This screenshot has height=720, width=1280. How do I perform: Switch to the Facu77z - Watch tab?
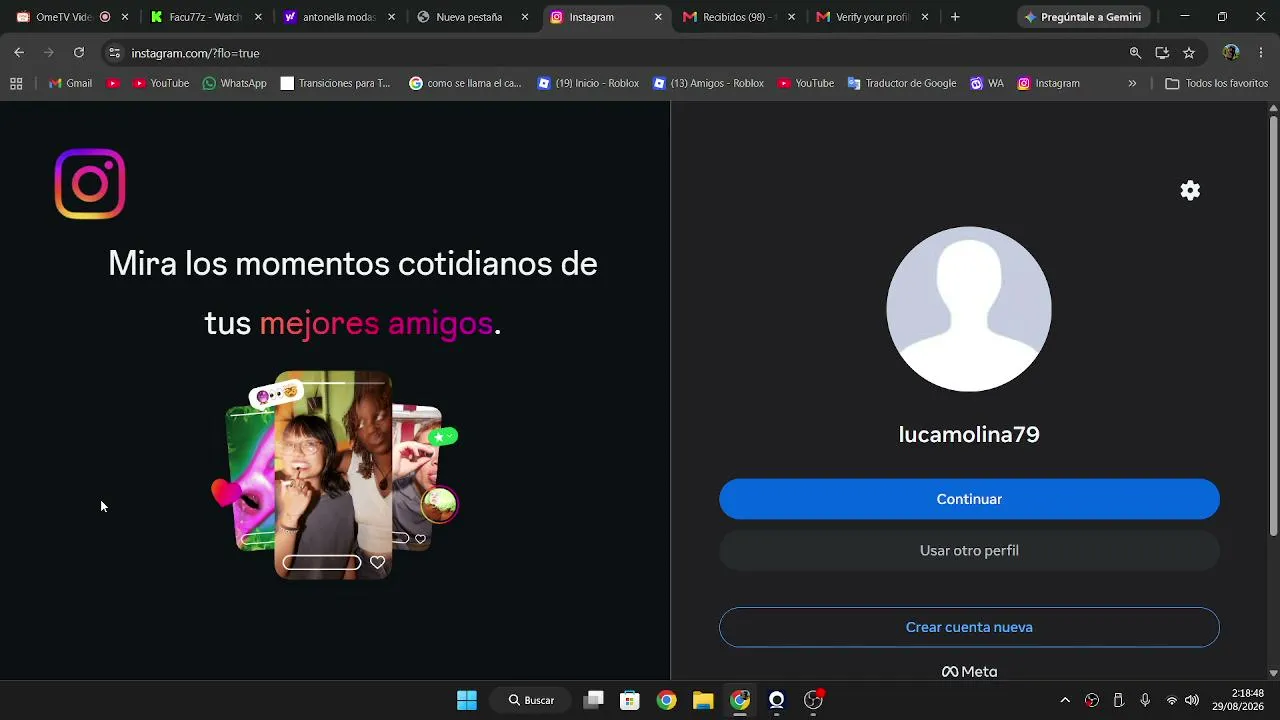pyautogui.click(x=205, y=17)
